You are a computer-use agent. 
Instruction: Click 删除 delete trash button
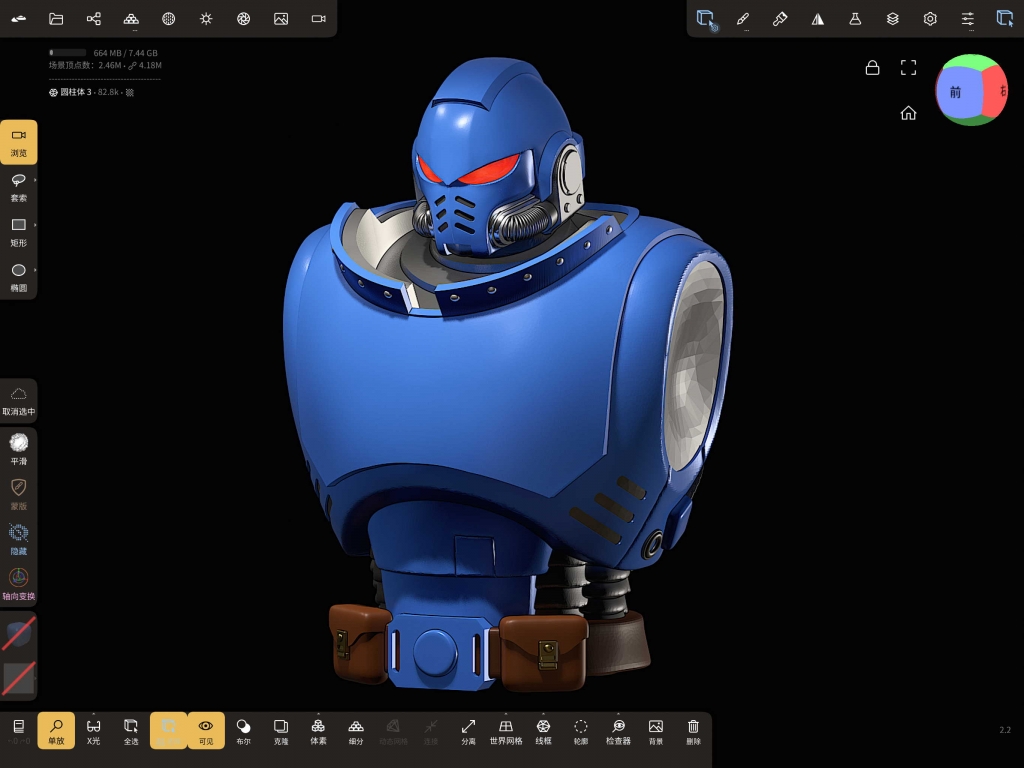(694, 731)
